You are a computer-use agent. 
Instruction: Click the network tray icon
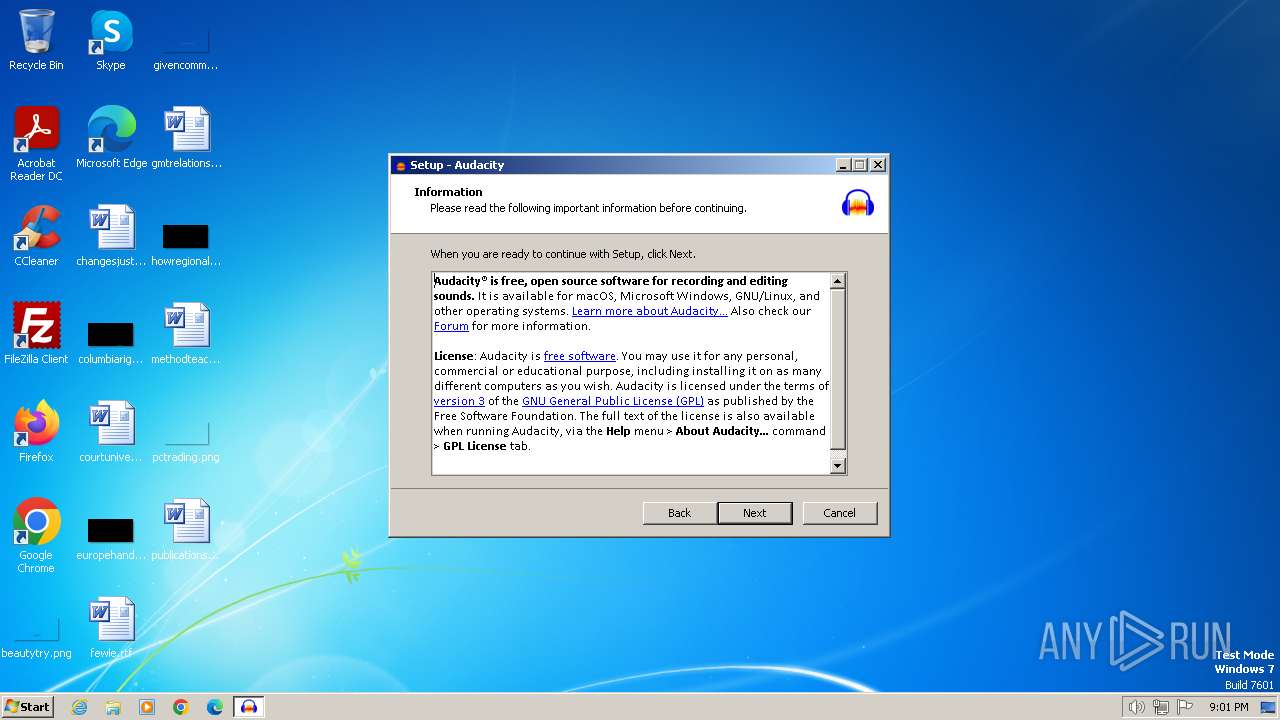(x=1161, y=707)
